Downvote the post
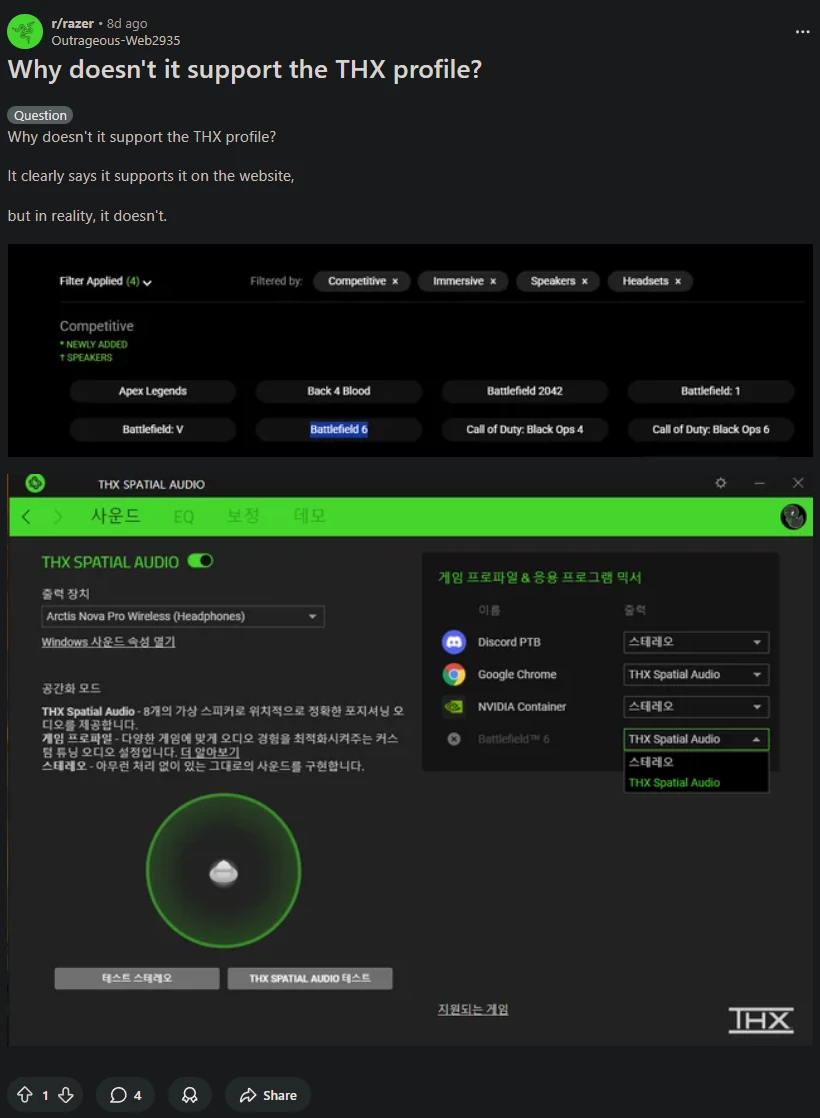Screen dimensions: 820x1118 [x=66, y=1095]
